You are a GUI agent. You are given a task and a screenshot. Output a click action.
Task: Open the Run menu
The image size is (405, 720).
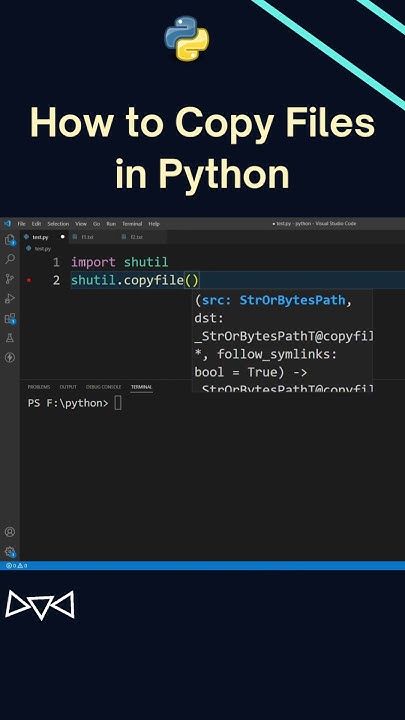111,224
